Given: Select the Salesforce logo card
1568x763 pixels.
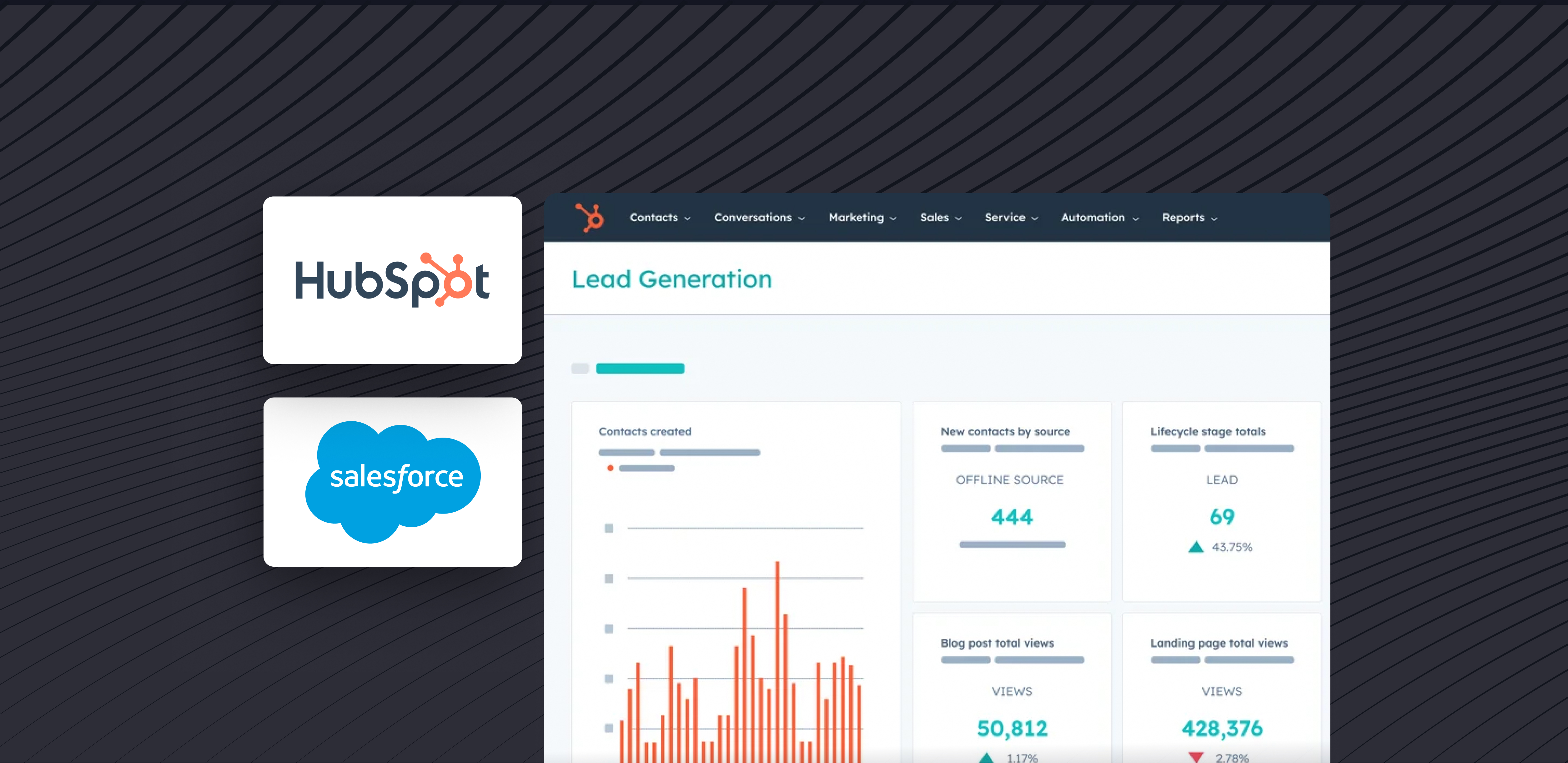Looking at the screenshot, I should click(393, 481).
